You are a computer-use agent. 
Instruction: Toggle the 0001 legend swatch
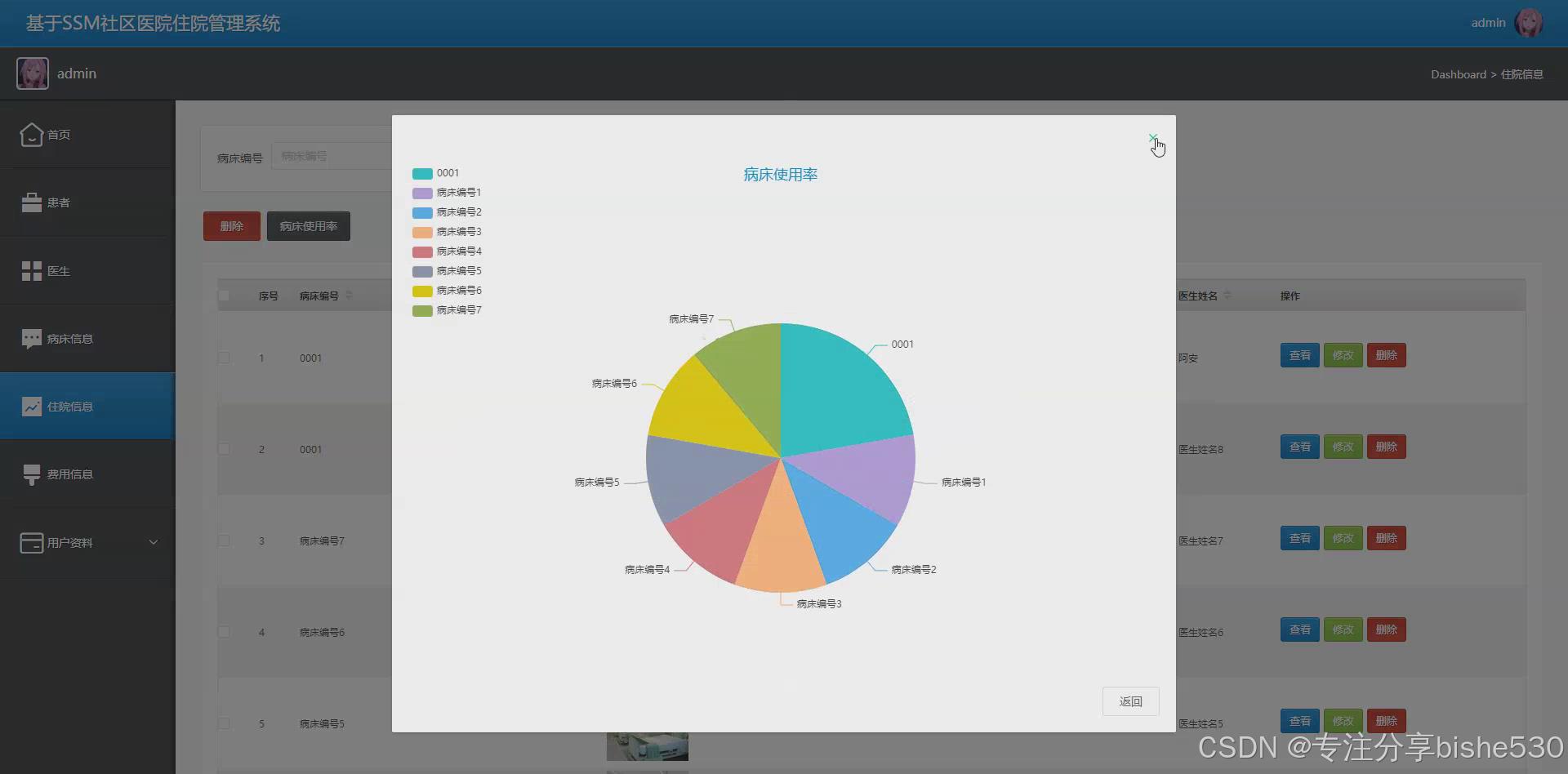point(422,173)
